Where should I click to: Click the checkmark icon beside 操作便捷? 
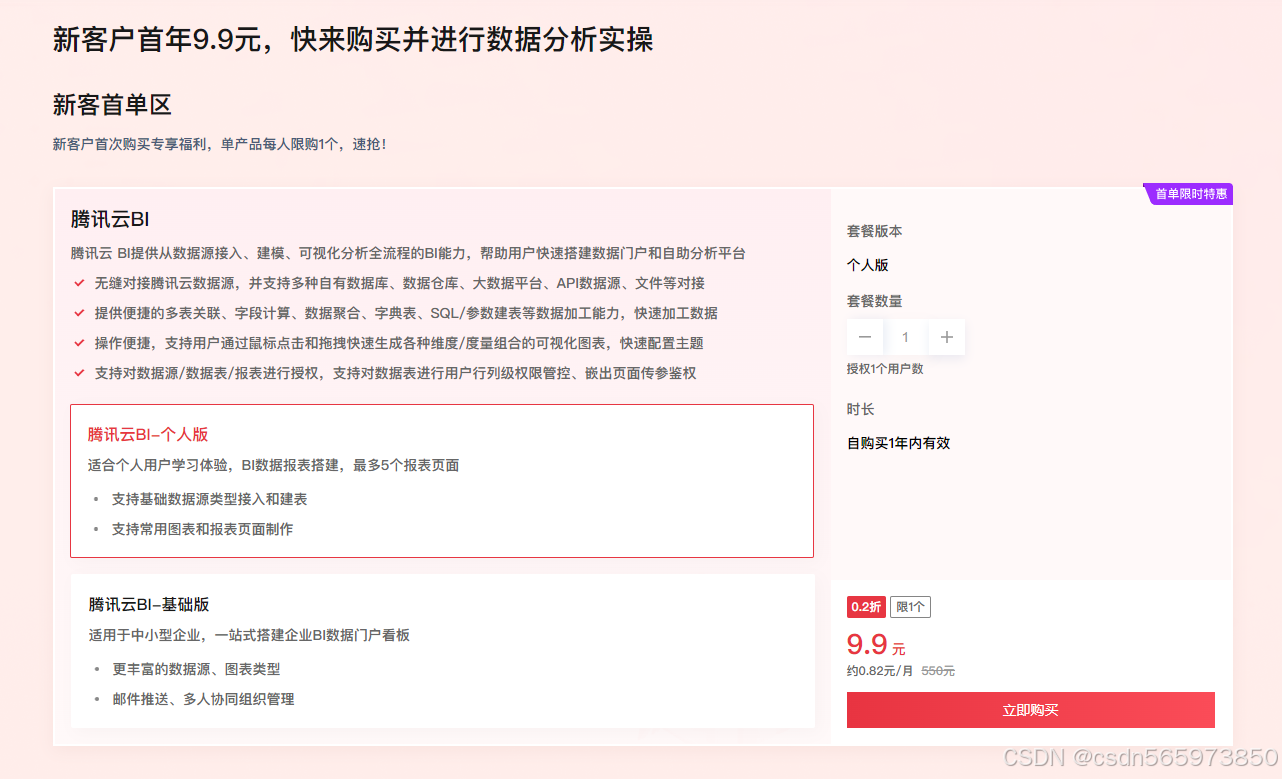tap(79, 343)
